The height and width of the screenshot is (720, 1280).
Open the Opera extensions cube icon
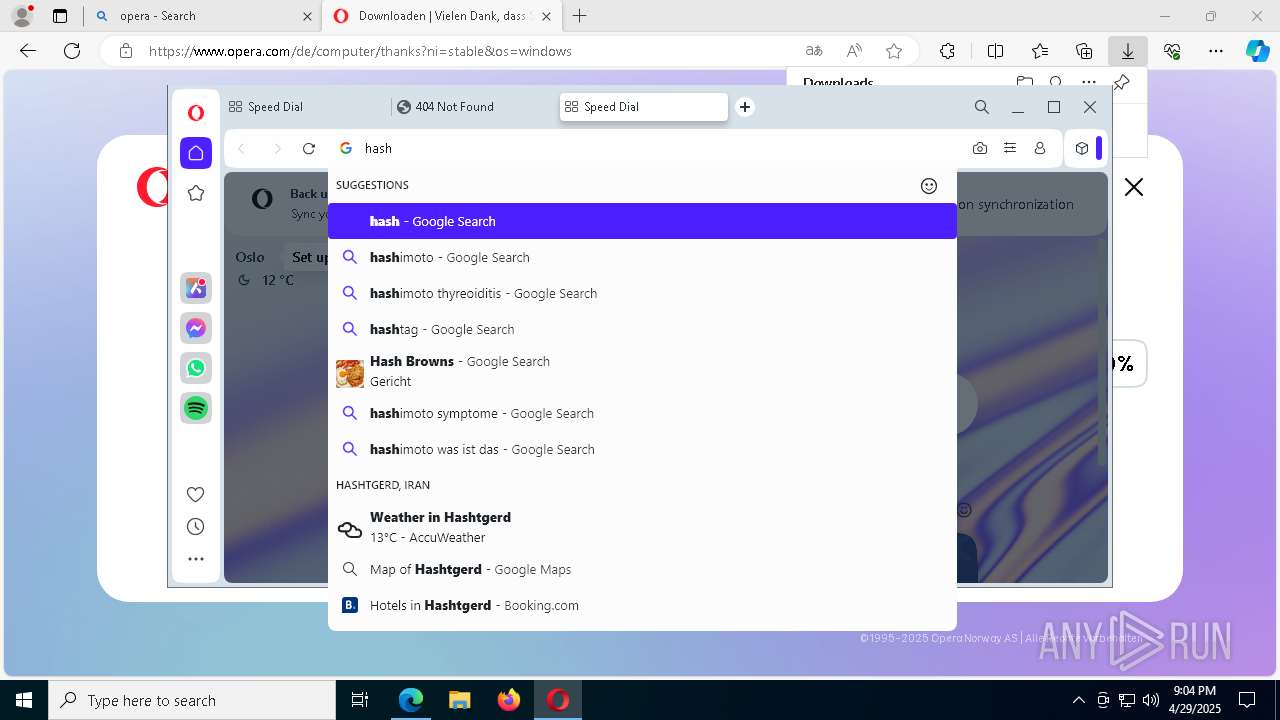(x=1082, y=148)
